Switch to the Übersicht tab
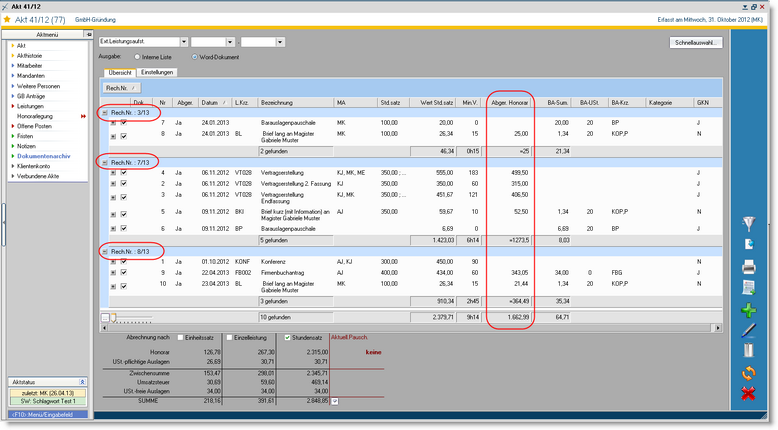The width and height of the screenshot is (778, 430). pyautogui.click(x=120, y=72)
